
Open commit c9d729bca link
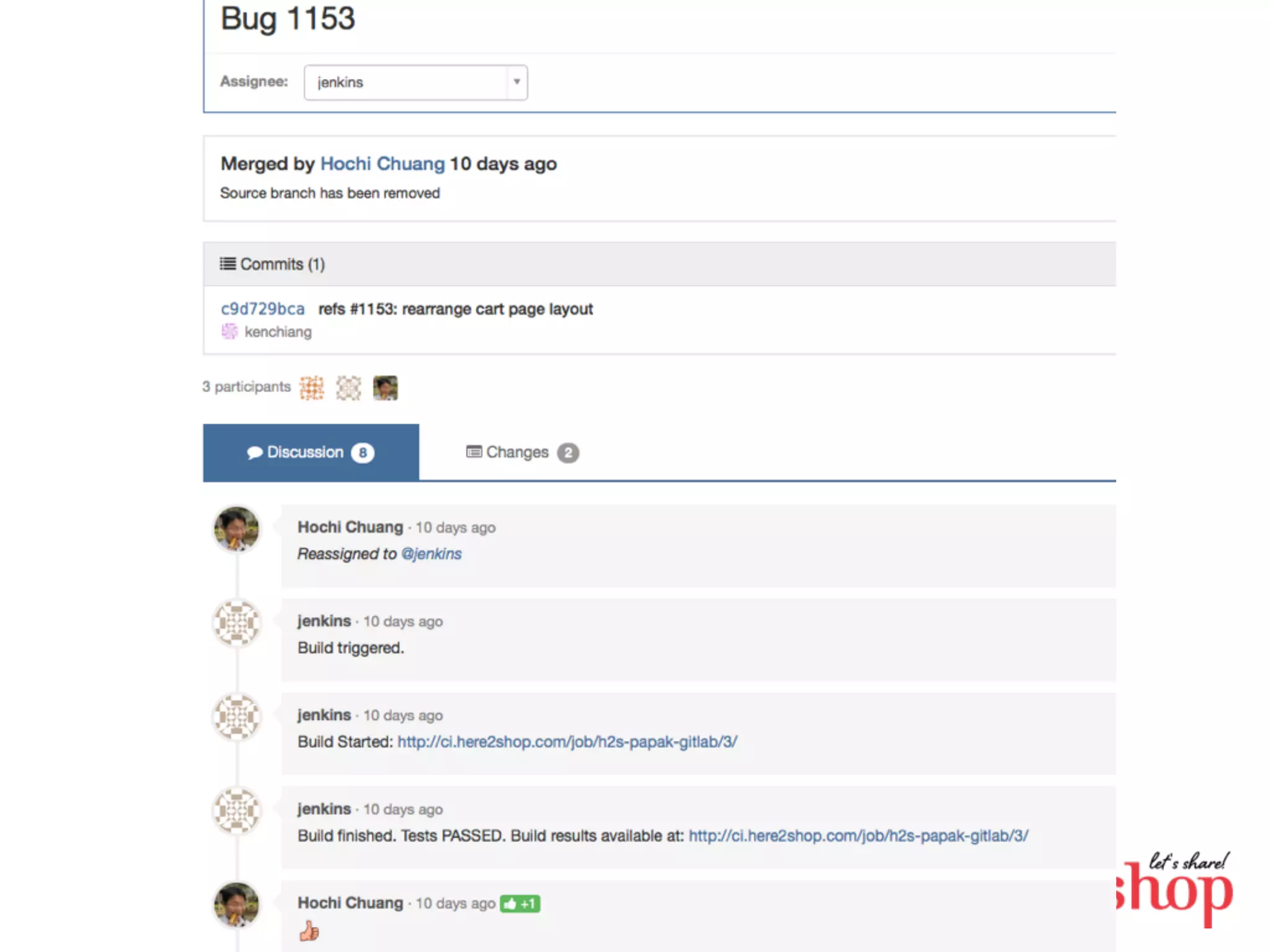[x=263, y=309]
